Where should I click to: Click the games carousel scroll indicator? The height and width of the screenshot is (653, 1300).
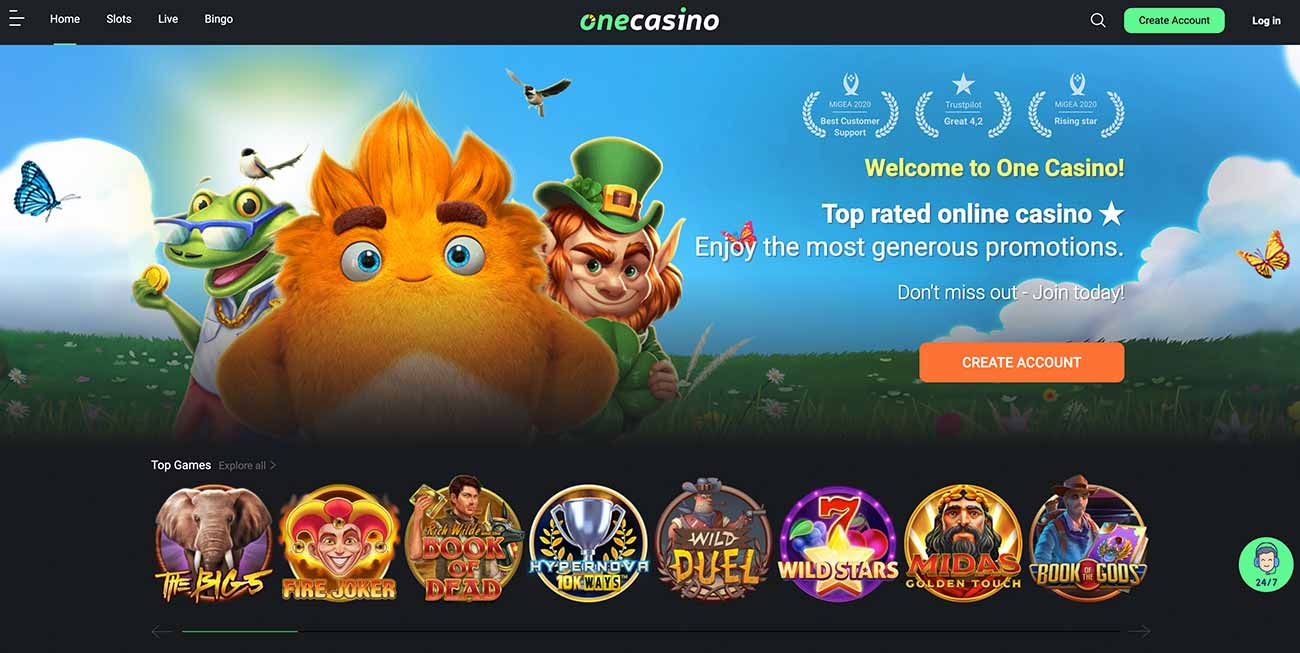(240, 631)
